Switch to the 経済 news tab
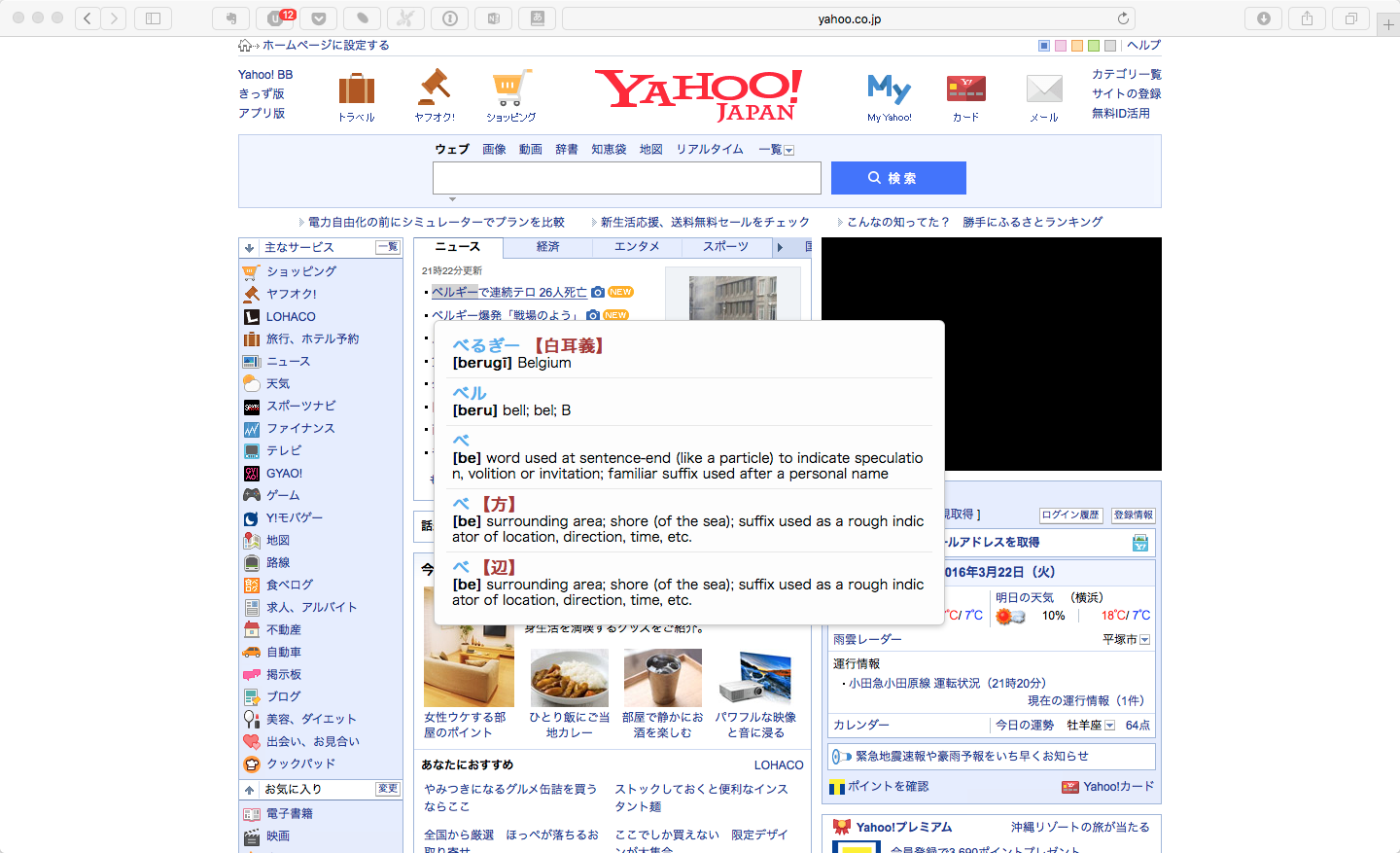The width and height of the screenshot is (1400, 853). [547, 247]
